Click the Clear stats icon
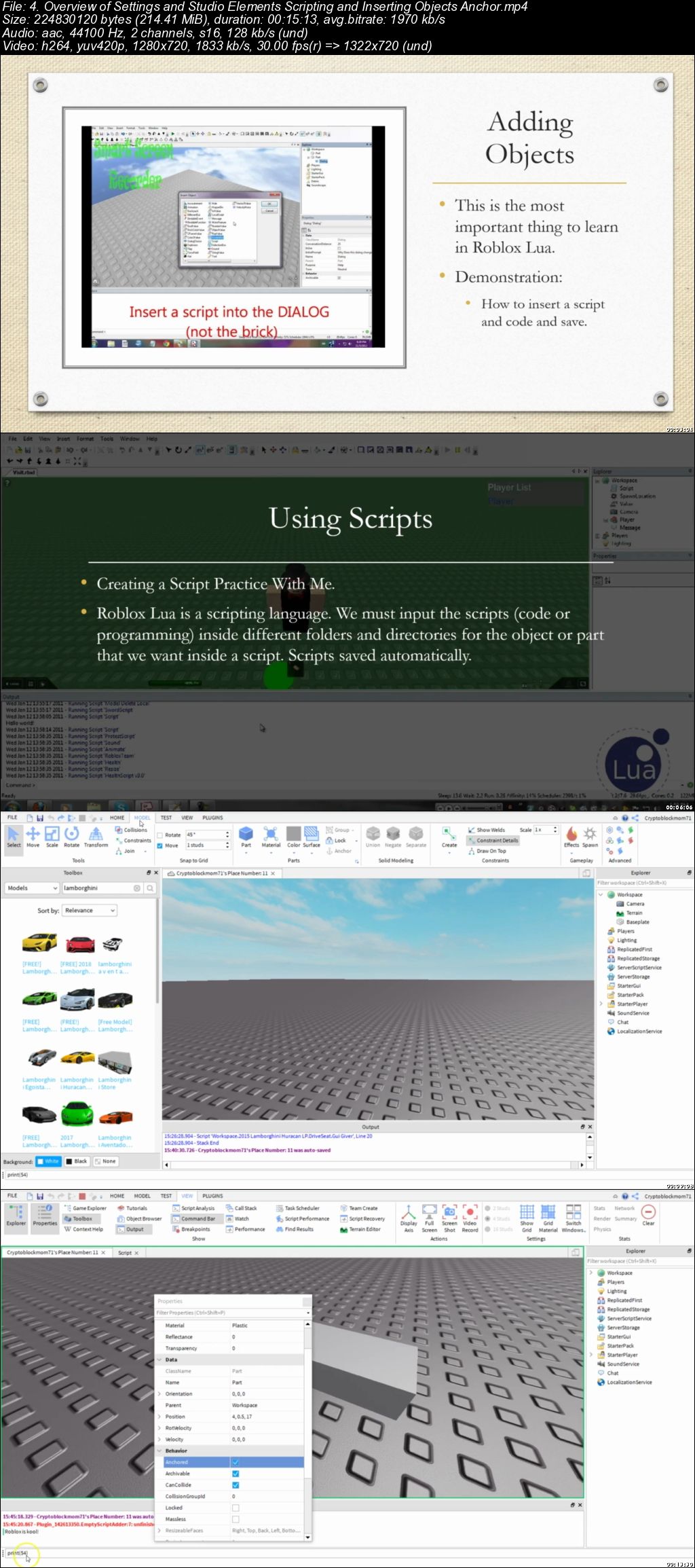 click(648, 1215)
